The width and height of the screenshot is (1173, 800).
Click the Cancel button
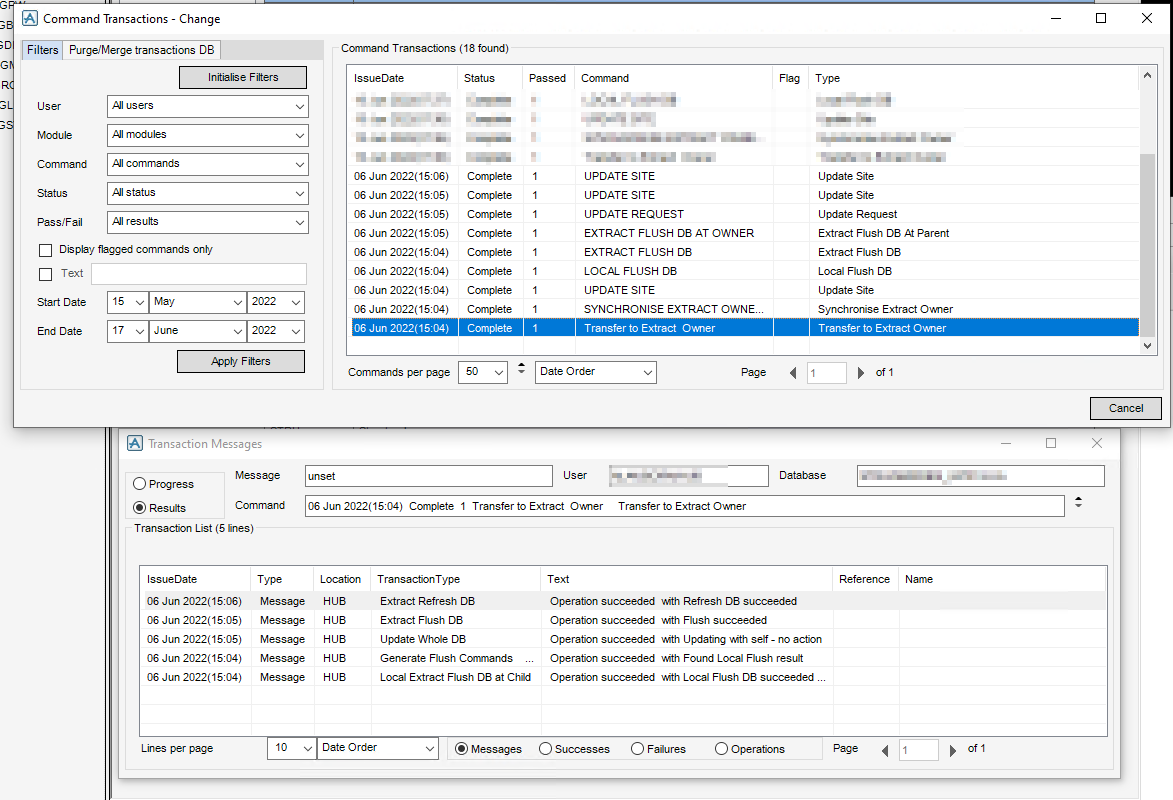pyautogui.click(x=1126, y=408)
